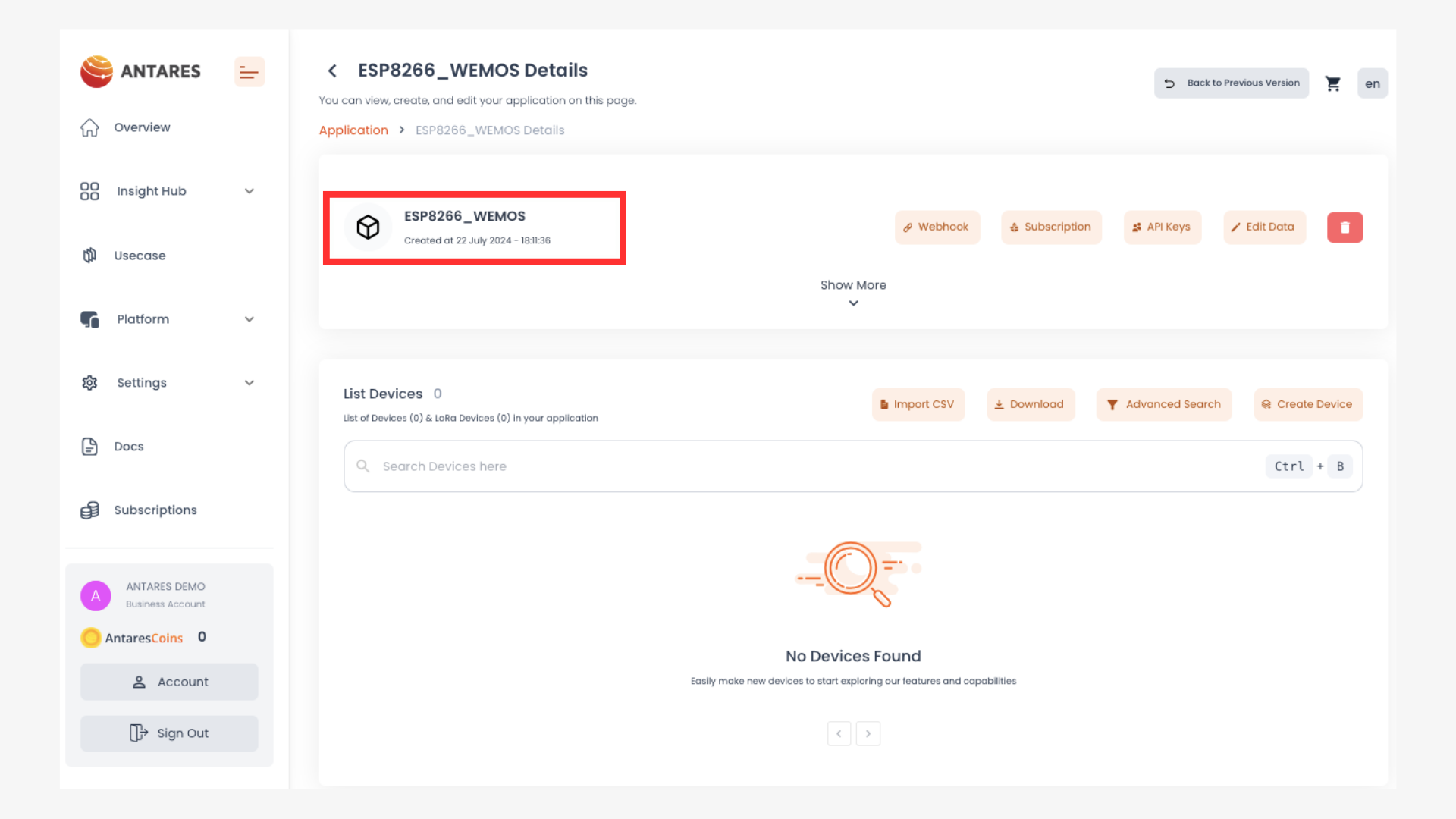1456x819 pixels.
Task: Click Back to Previous Version
Action: coord(1232,83)
